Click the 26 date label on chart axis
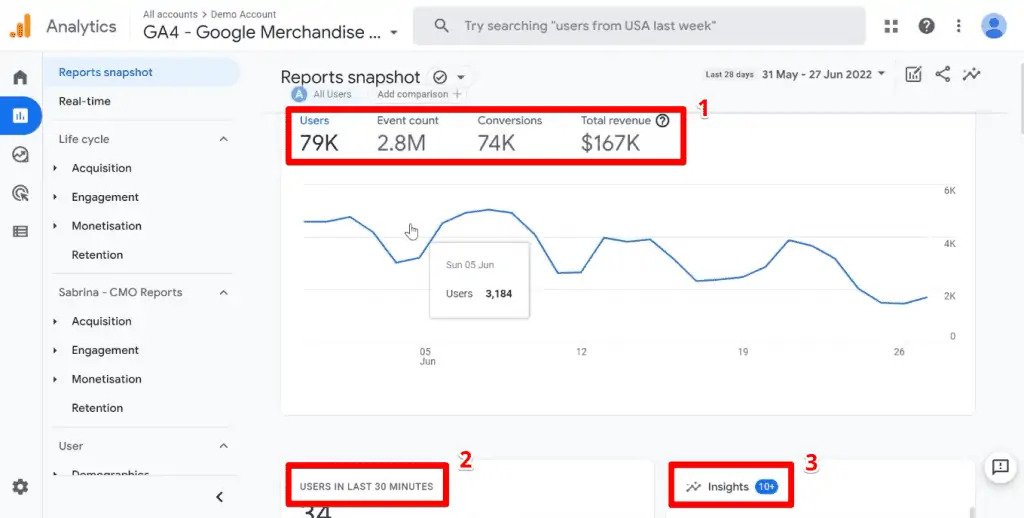Screen dimensions: 1024x518 click(x=899, y=351)
